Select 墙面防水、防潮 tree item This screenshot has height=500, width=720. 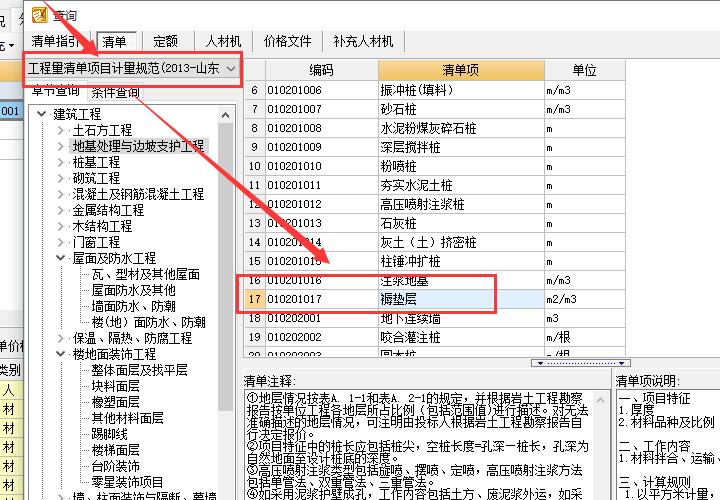tap(134, 306)
